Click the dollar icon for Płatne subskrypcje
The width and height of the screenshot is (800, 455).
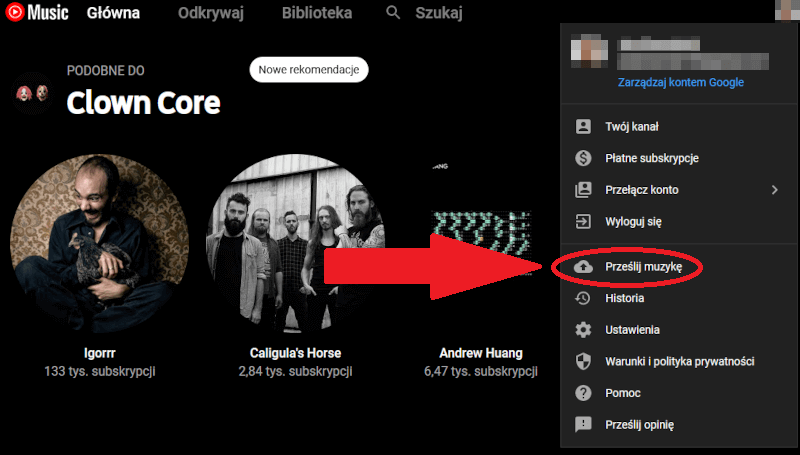(583, 158)
